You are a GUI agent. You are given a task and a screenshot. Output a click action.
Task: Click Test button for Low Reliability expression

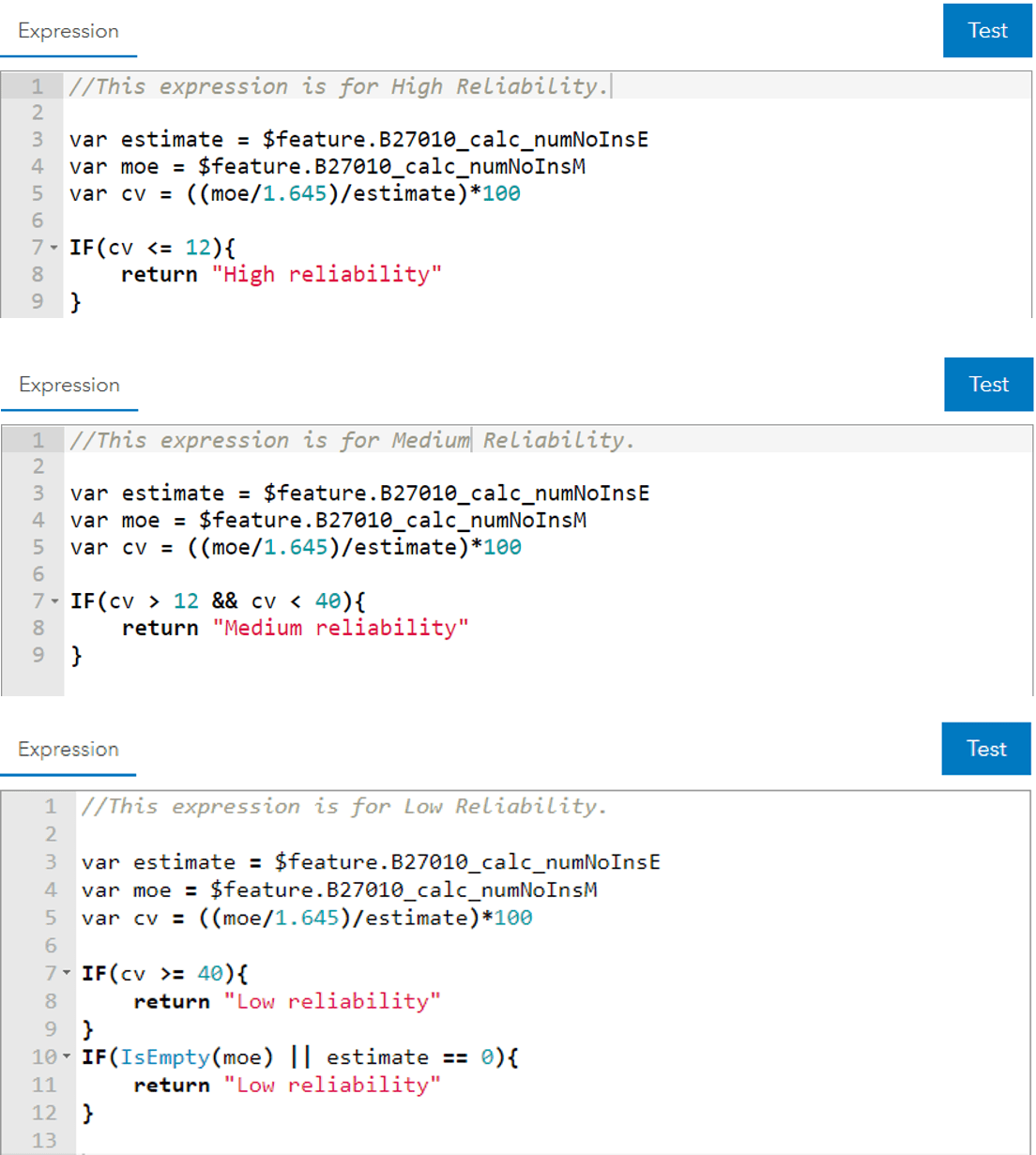pos(986,748)
